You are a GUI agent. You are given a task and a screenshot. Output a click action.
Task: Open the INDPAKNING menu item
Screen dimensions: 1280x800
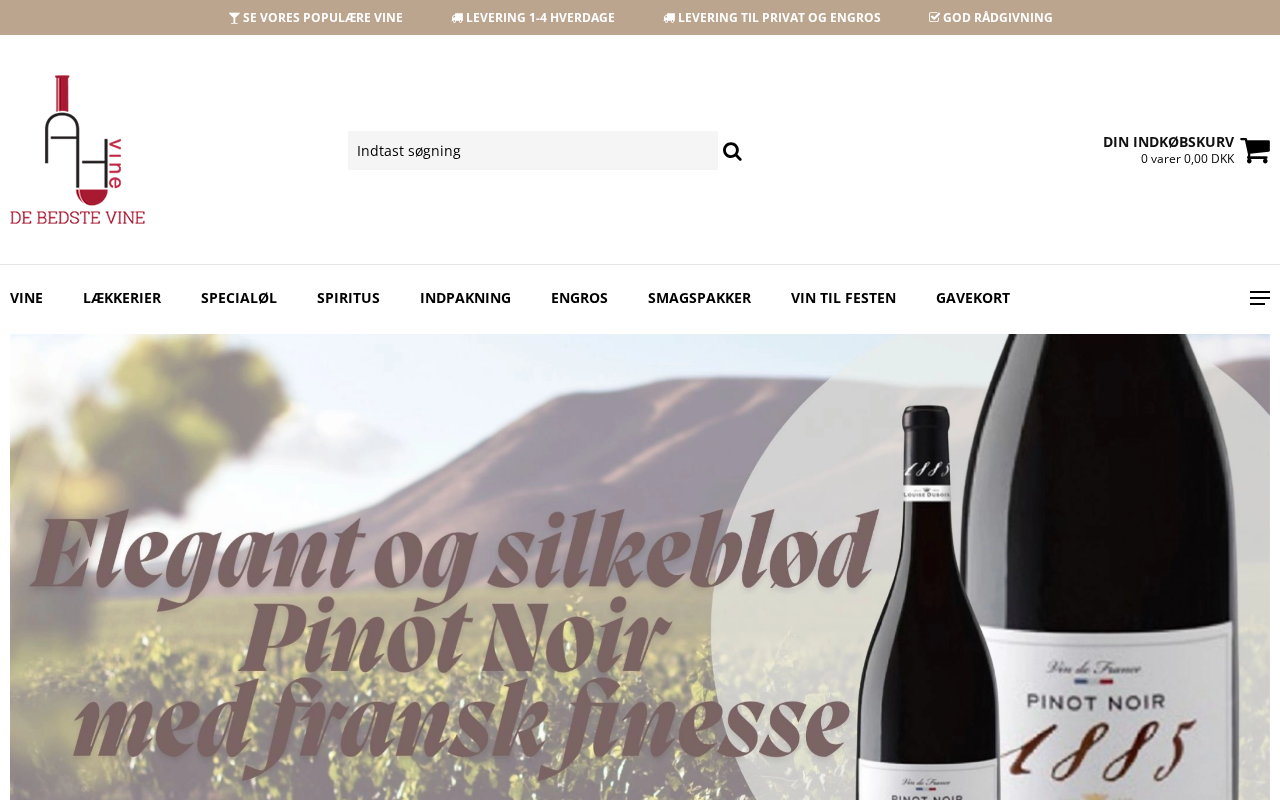pyautogui.click(x=465, y=298)
